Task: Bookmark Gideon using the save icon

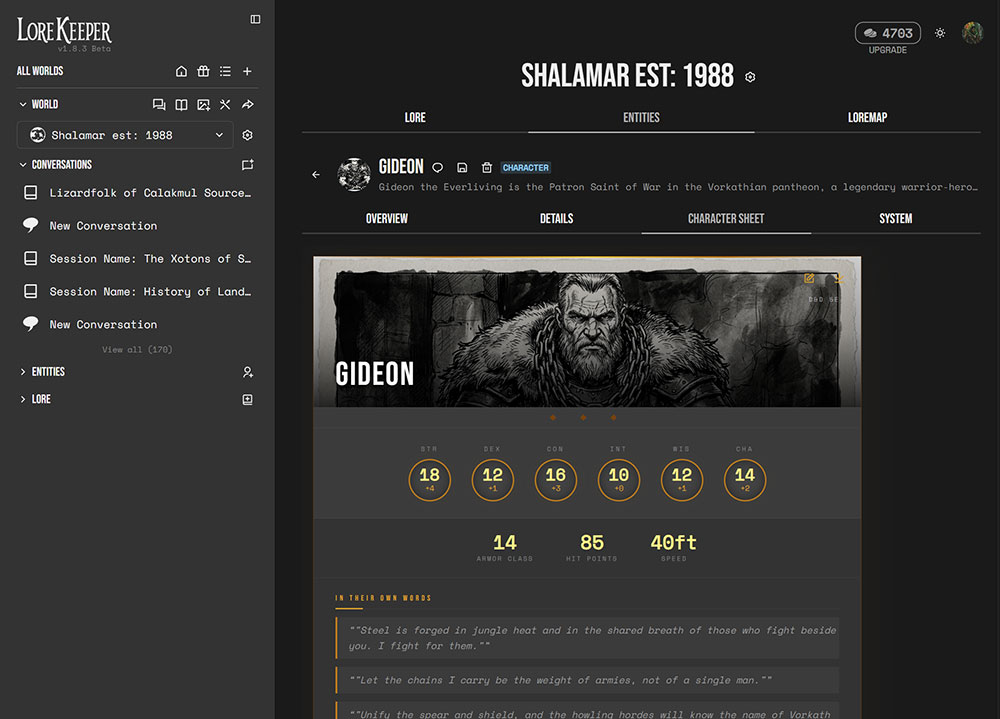Action: tap(462, 167)
